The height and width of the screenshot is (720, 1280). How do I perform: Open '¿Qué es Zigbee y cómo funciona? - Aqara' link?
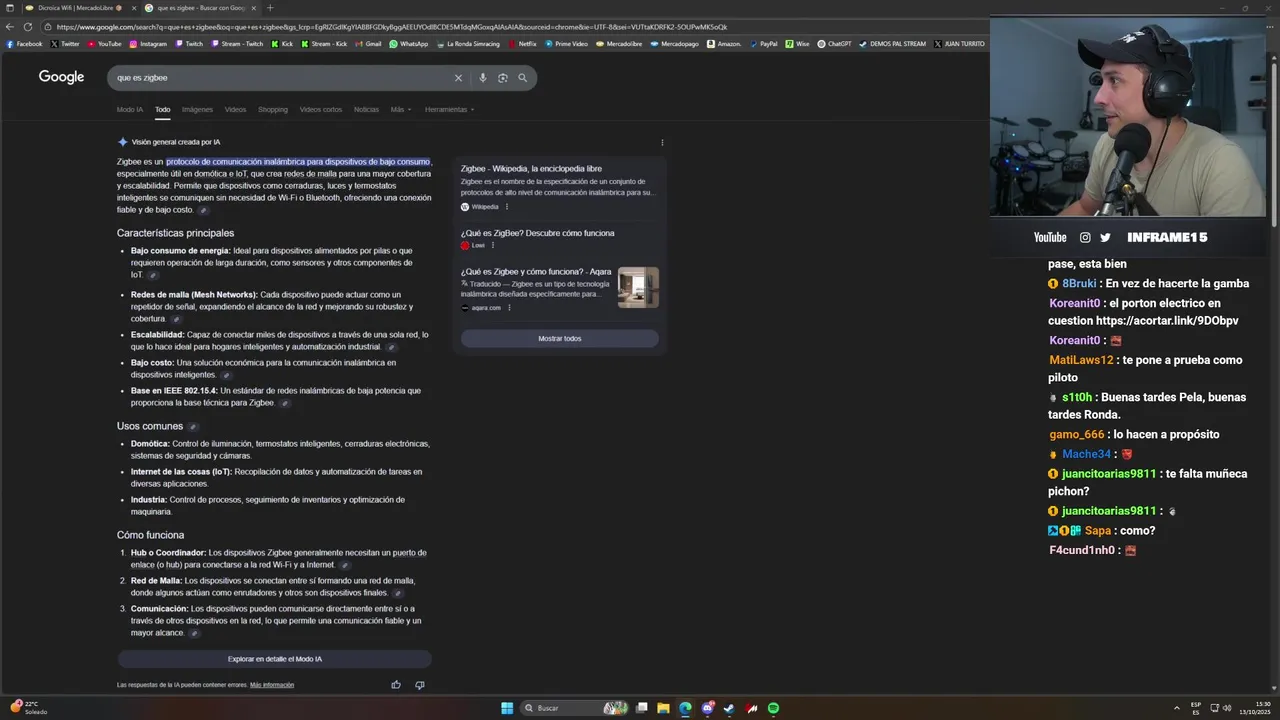pyautogui.click(x=536, y=271)
